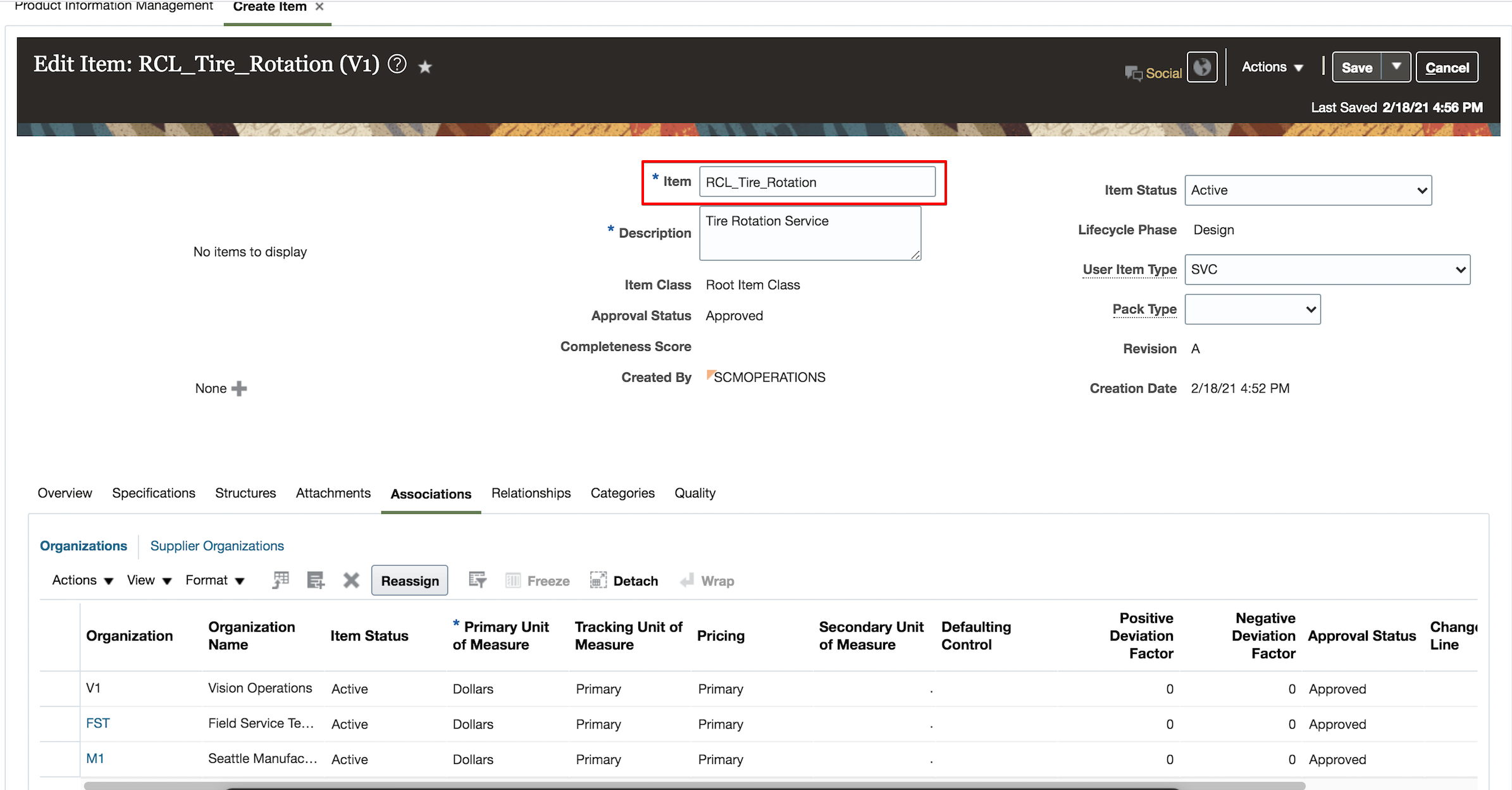Viewport: 1512px width, 790px height.
Task: Open the Item Status dropdown showing Active
Action: click(1308, 190)
